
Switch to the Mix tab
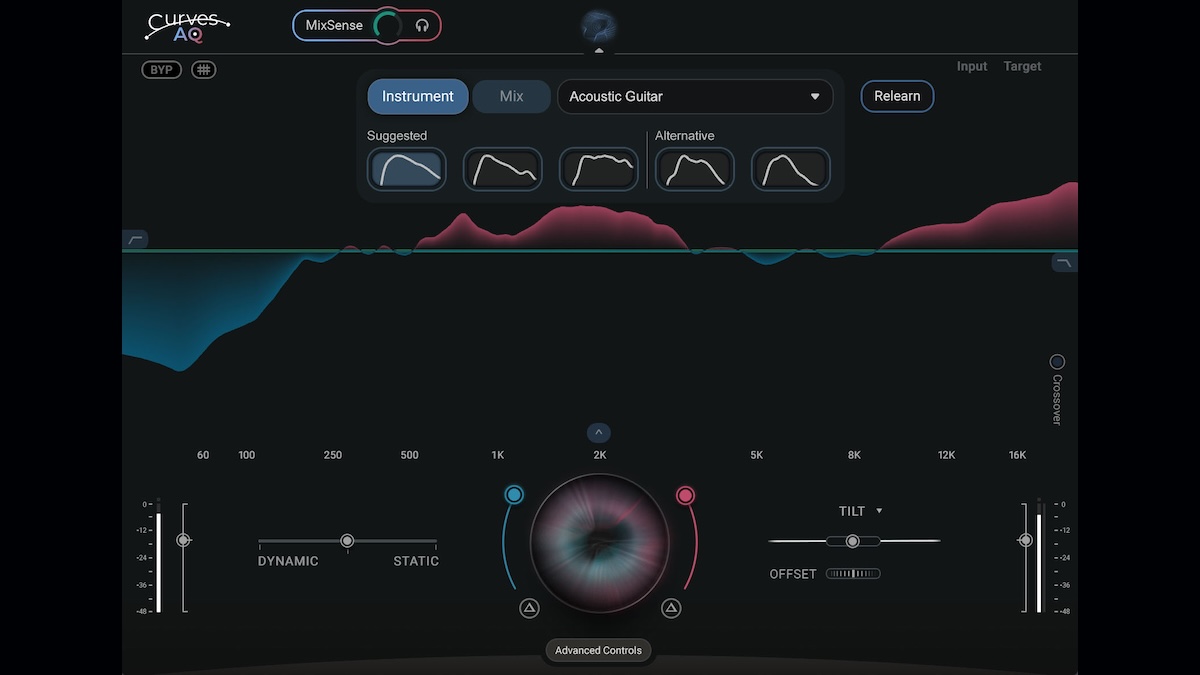[x=512, y=97]
